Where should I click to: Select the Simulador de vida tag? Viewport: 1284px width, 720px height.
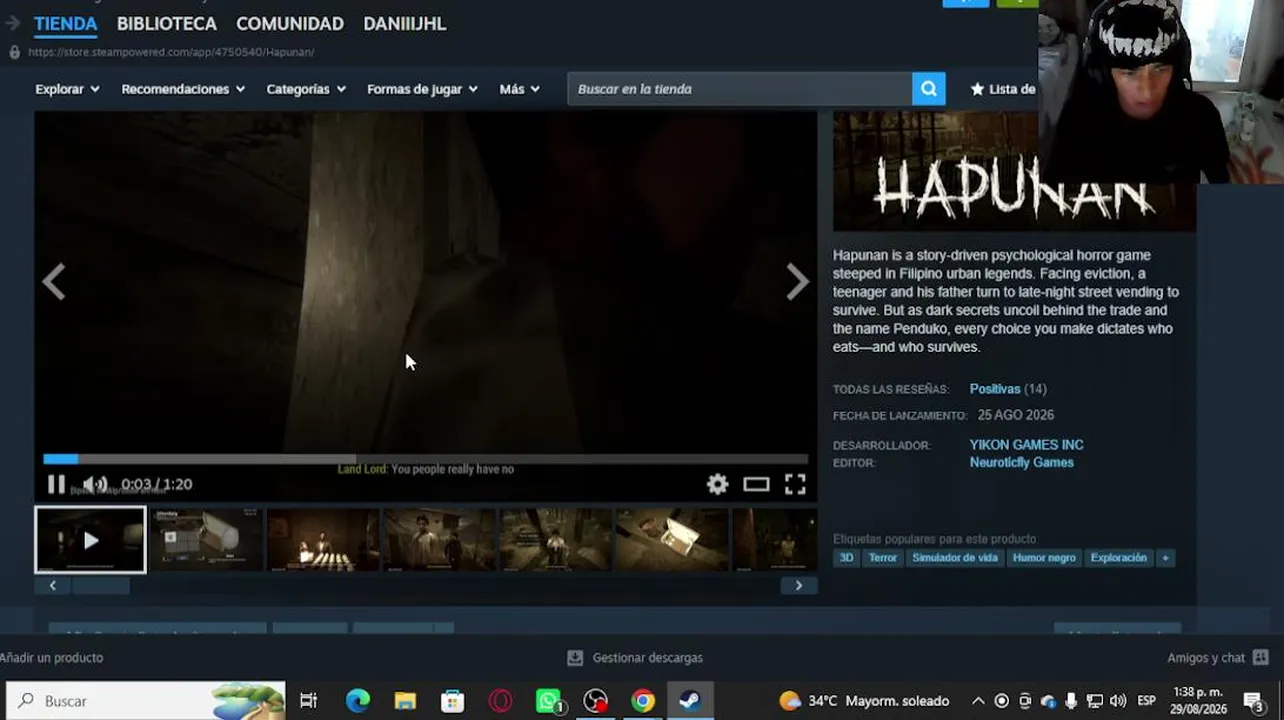pos(954,558)
